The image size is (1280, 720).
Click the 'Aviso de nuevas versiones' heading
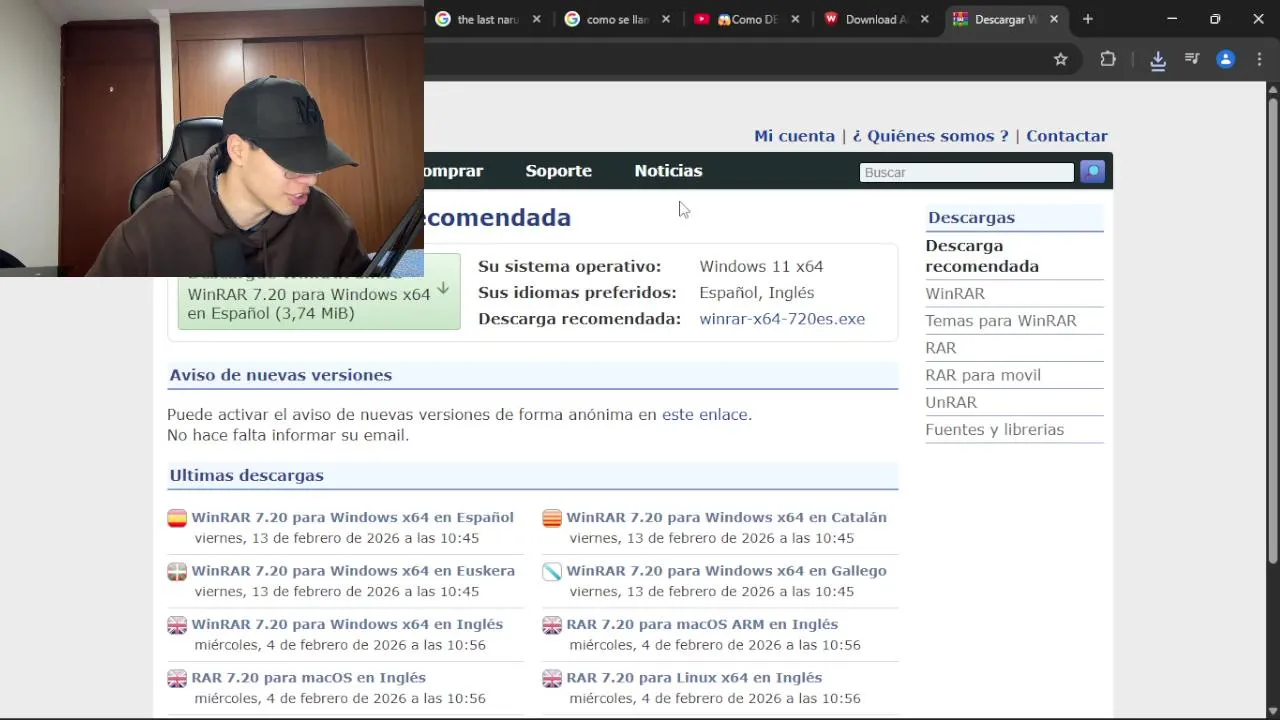280,375
